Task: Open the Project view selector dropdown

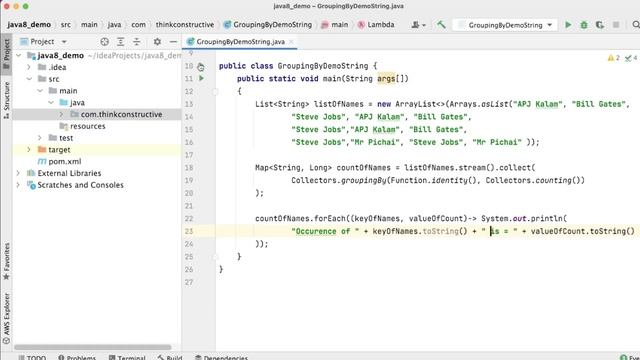Action: (x=44, y=42)
